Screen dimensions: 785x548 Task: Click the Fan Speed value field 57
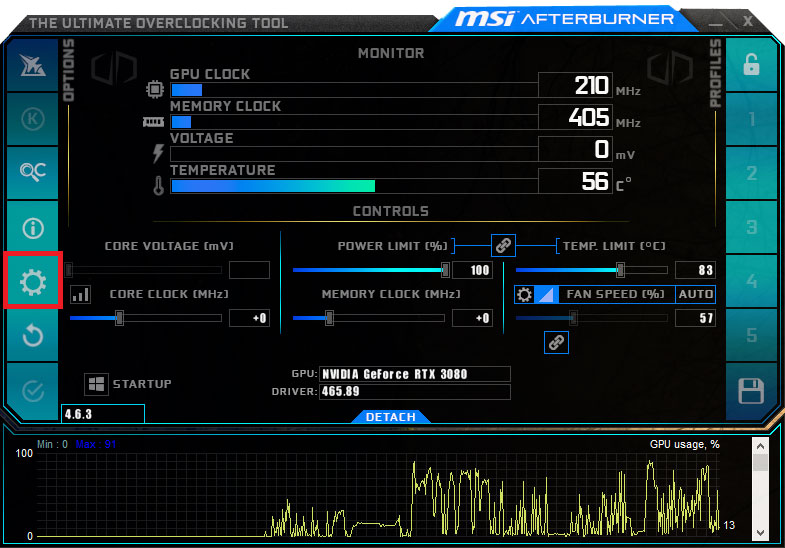pyautogui.click(x=695, y=318)
